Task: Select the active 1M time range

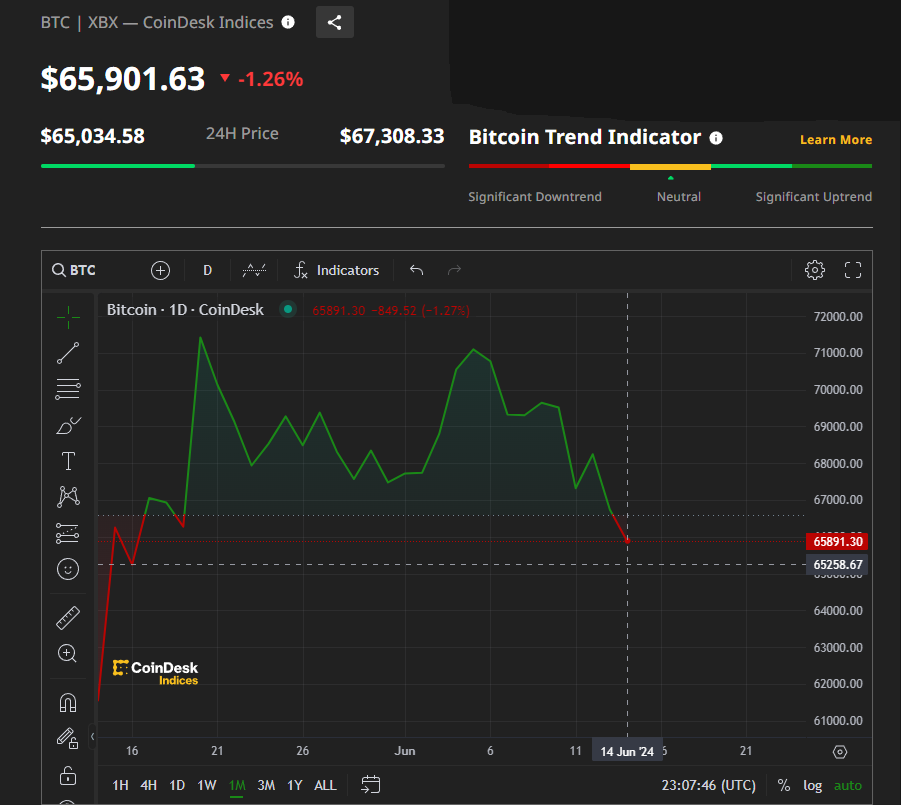Action: click(237, 785)
